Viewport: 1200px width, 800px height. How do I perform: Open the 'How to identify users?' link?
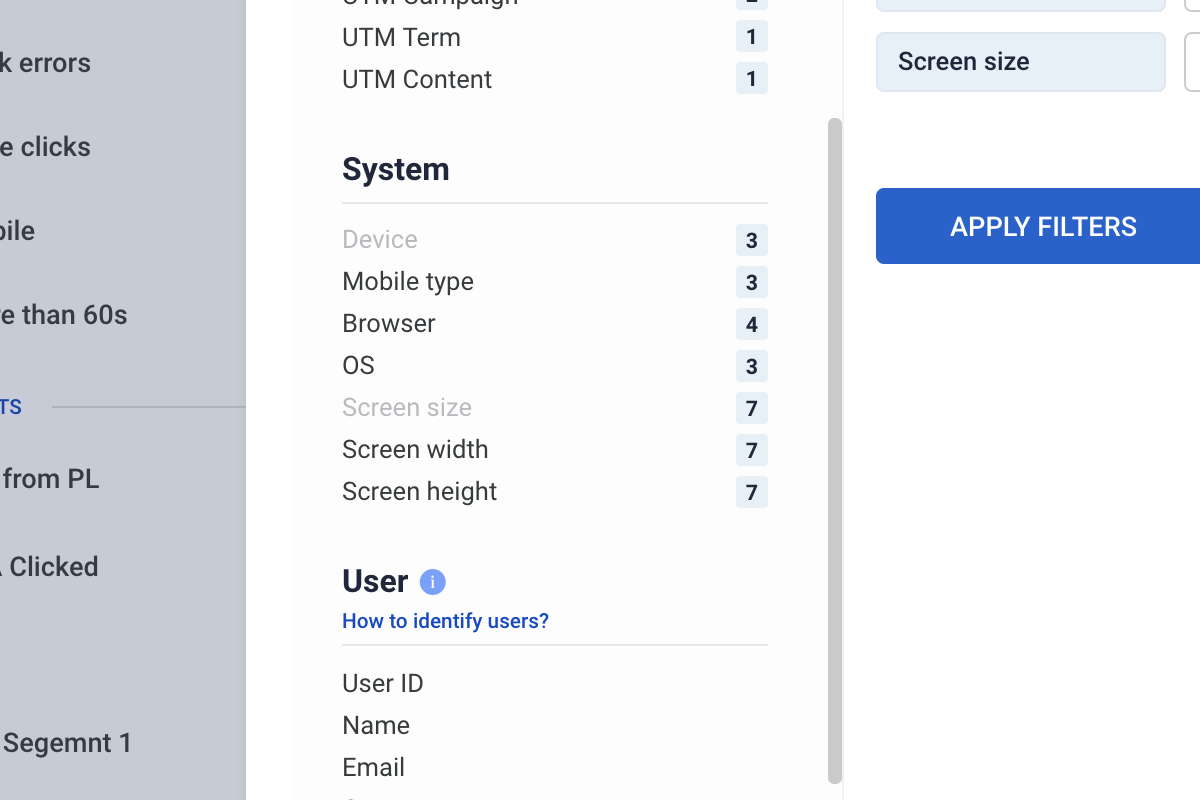[x=445, y=621]
